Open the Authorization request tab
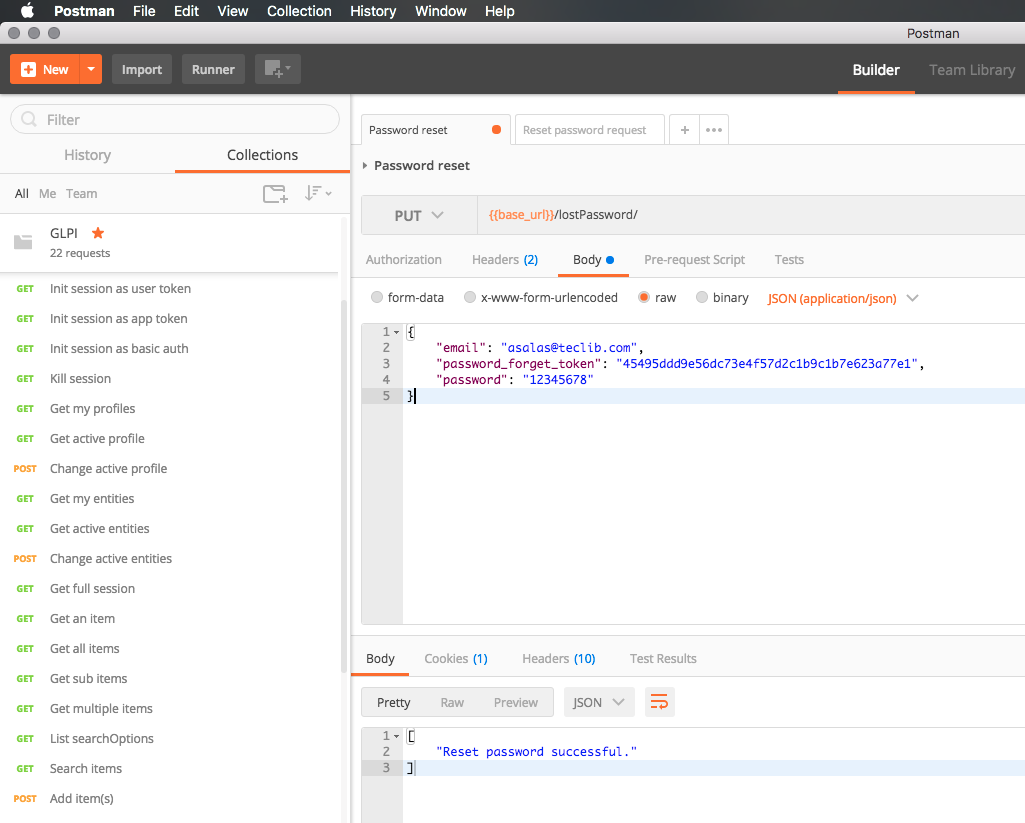Viewport: 1025px width, 823px height. [403, 260]
